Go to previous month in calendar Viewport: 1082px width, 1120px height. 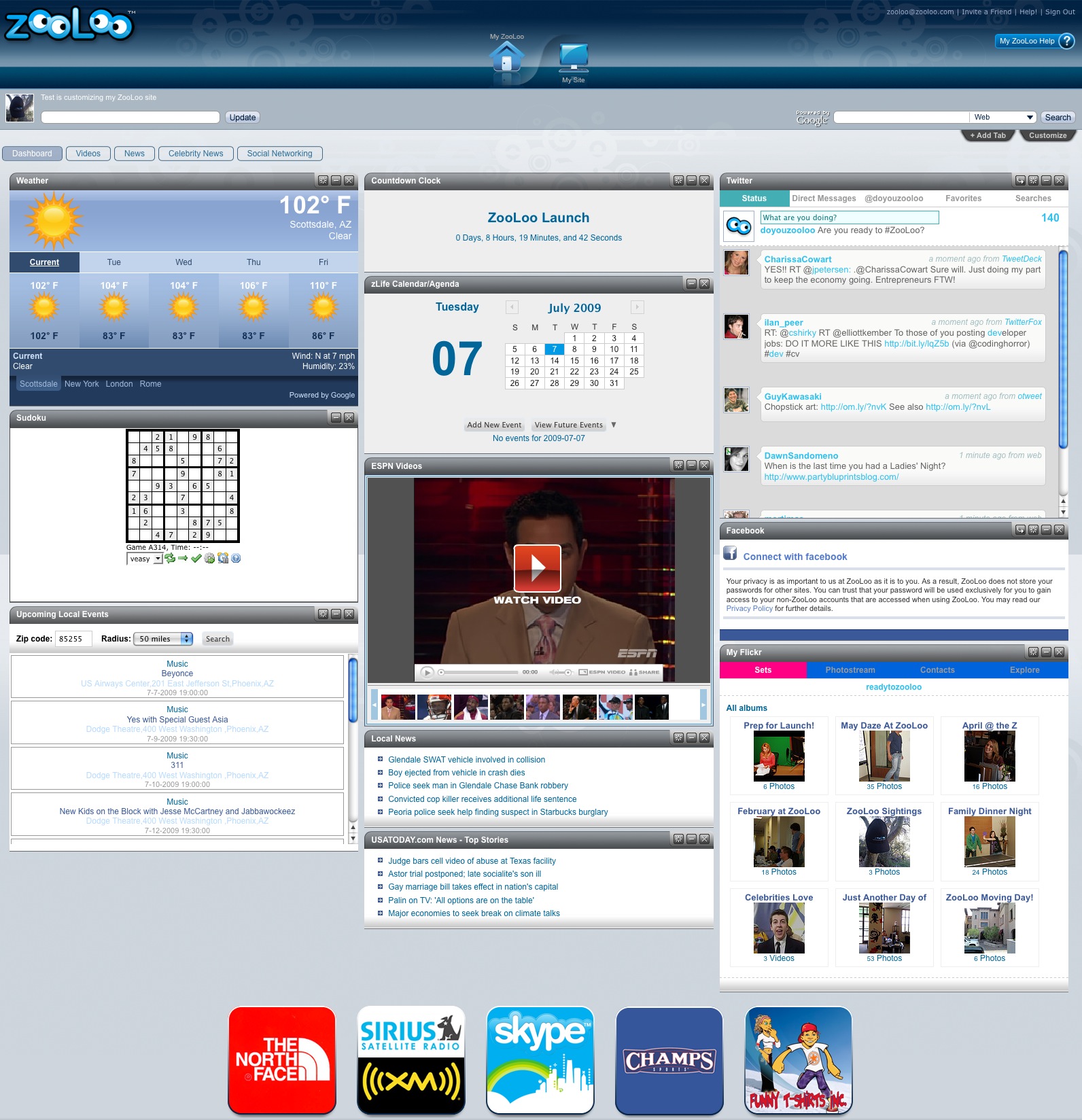tap(512, 307)
